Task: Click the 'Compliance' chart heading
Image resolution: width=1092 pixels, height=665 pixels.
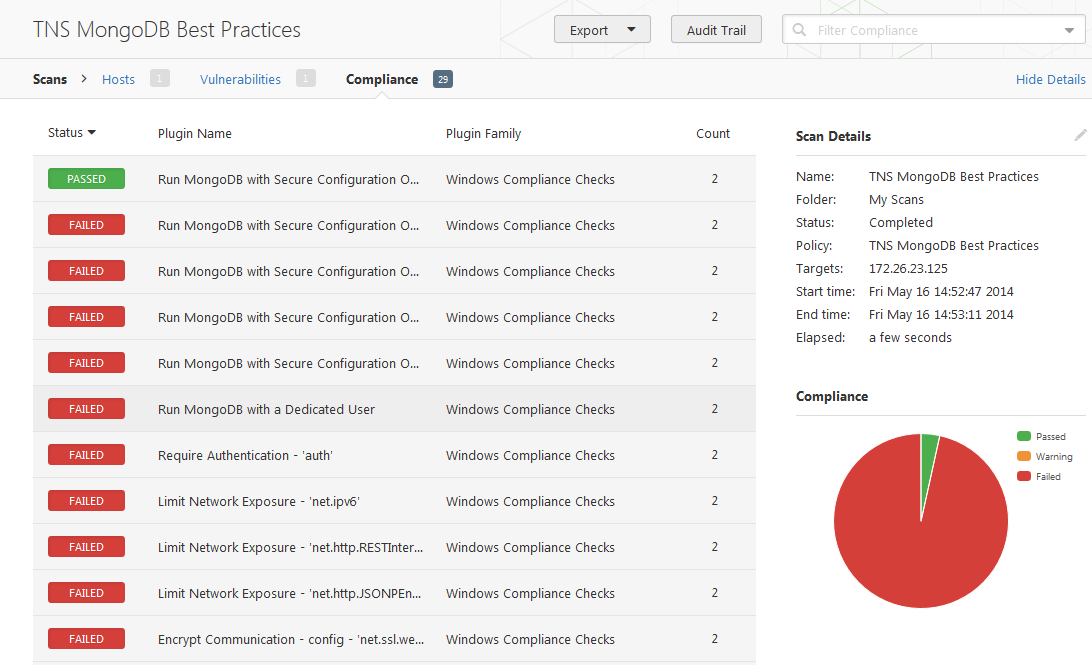Action: pyautogui.click(x=832, y=396)
